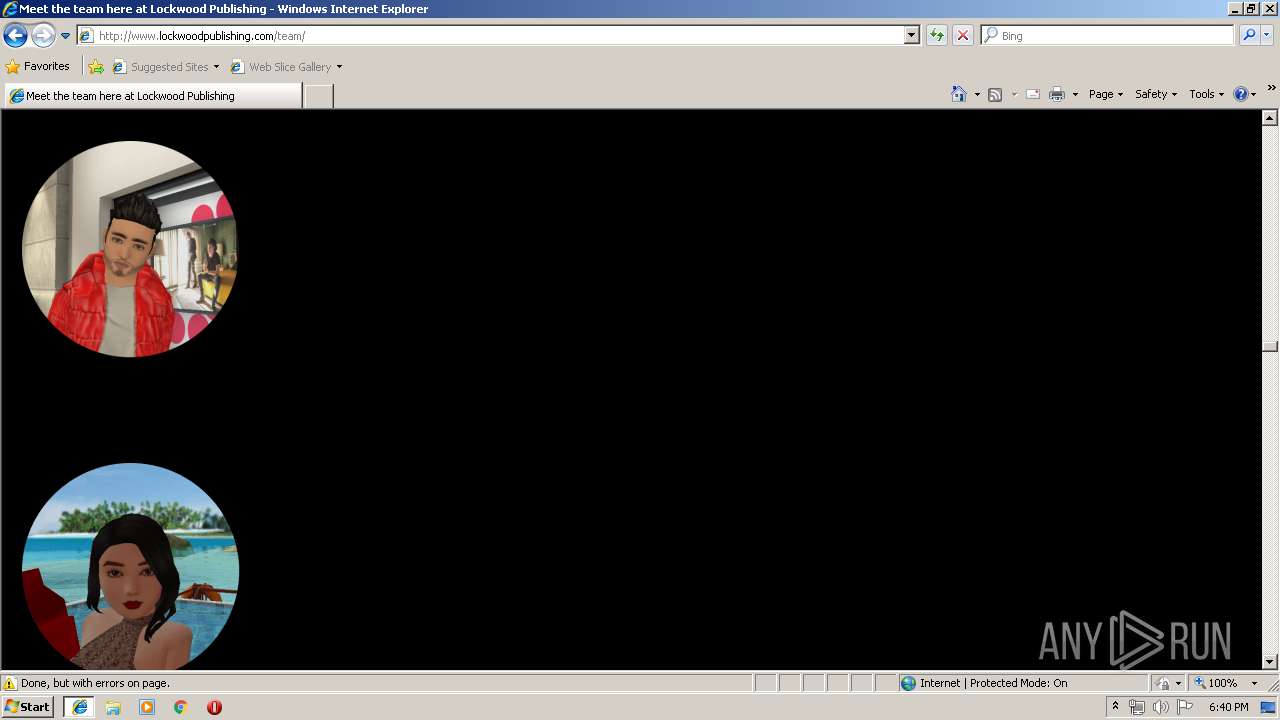Screen dimensions: 1280x720
Task: Launch Chrome from the taskbar
Action: click(x=181, y=707)
